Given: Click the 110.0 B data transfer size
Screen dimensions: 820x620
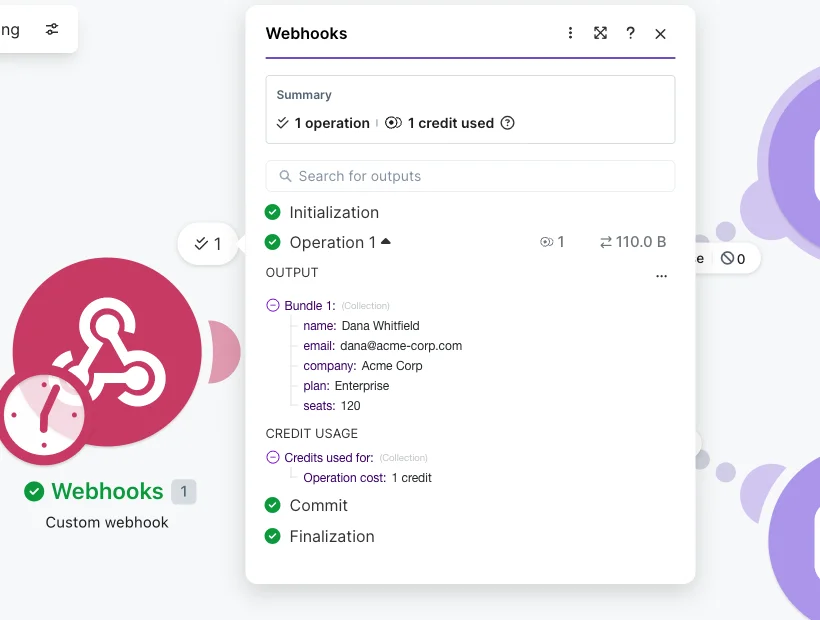Looking at the screenshot, I should (x=633, y=242).
